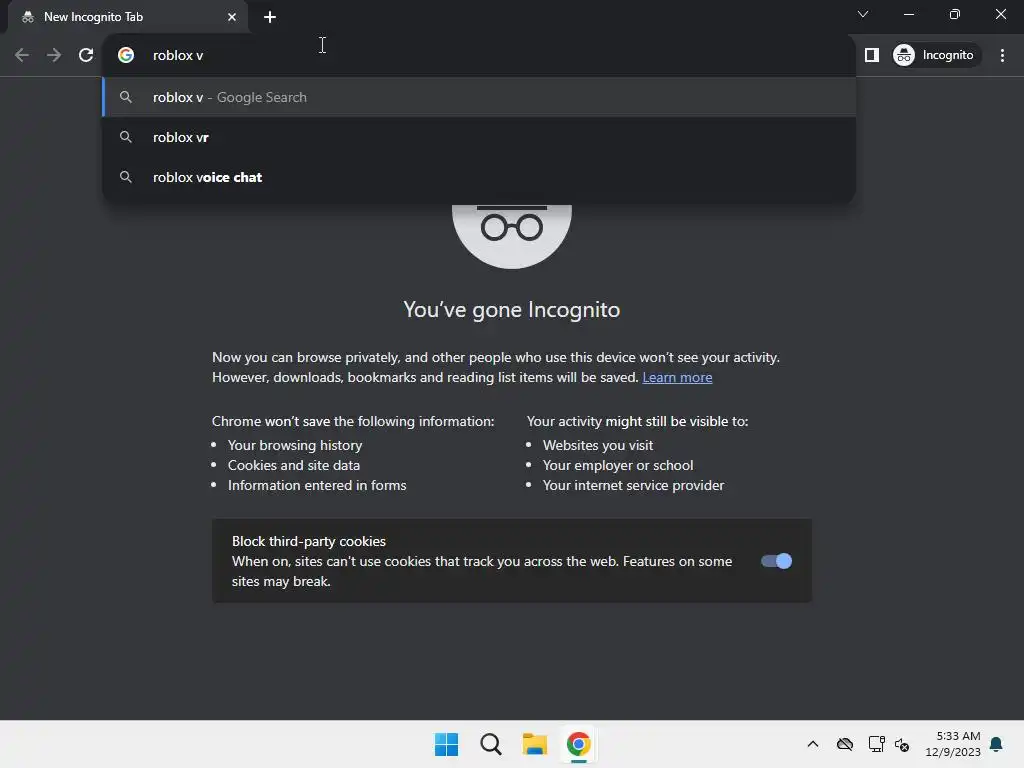Click the forward navigation arrow
Image resolution: width=1024 pixels, height=768 pixels.
point(54,56)
